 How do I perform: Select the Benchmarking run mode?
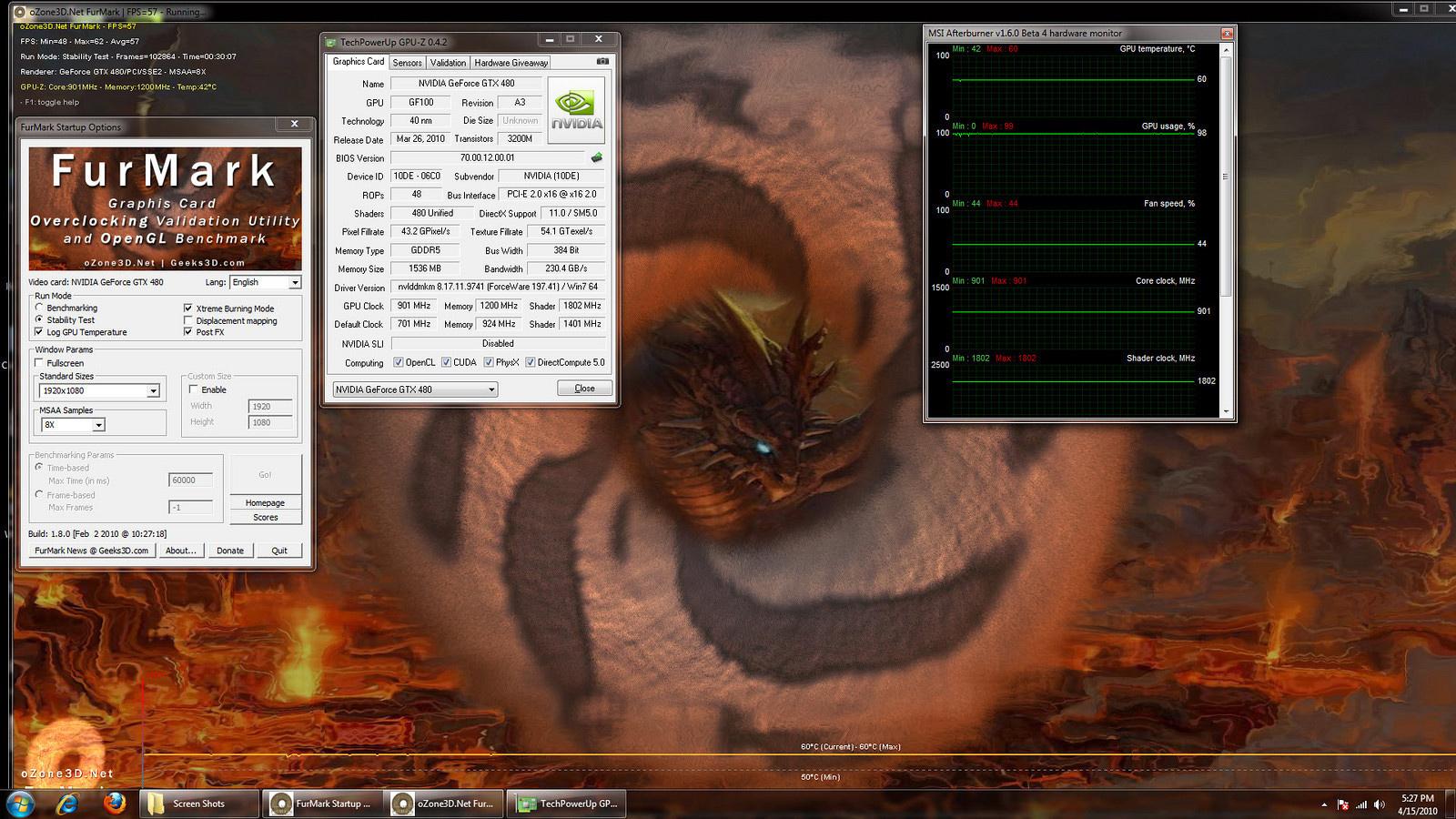[x=39, y=308]
